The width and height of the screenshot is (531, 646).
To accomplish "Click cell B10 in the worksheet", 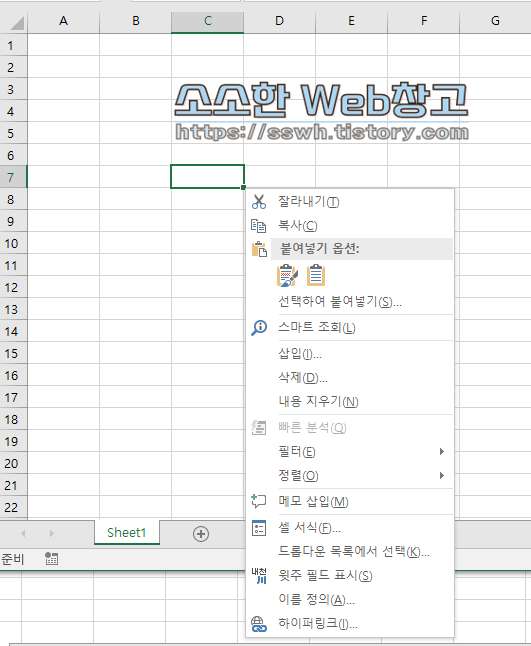I will click(136, 243).
